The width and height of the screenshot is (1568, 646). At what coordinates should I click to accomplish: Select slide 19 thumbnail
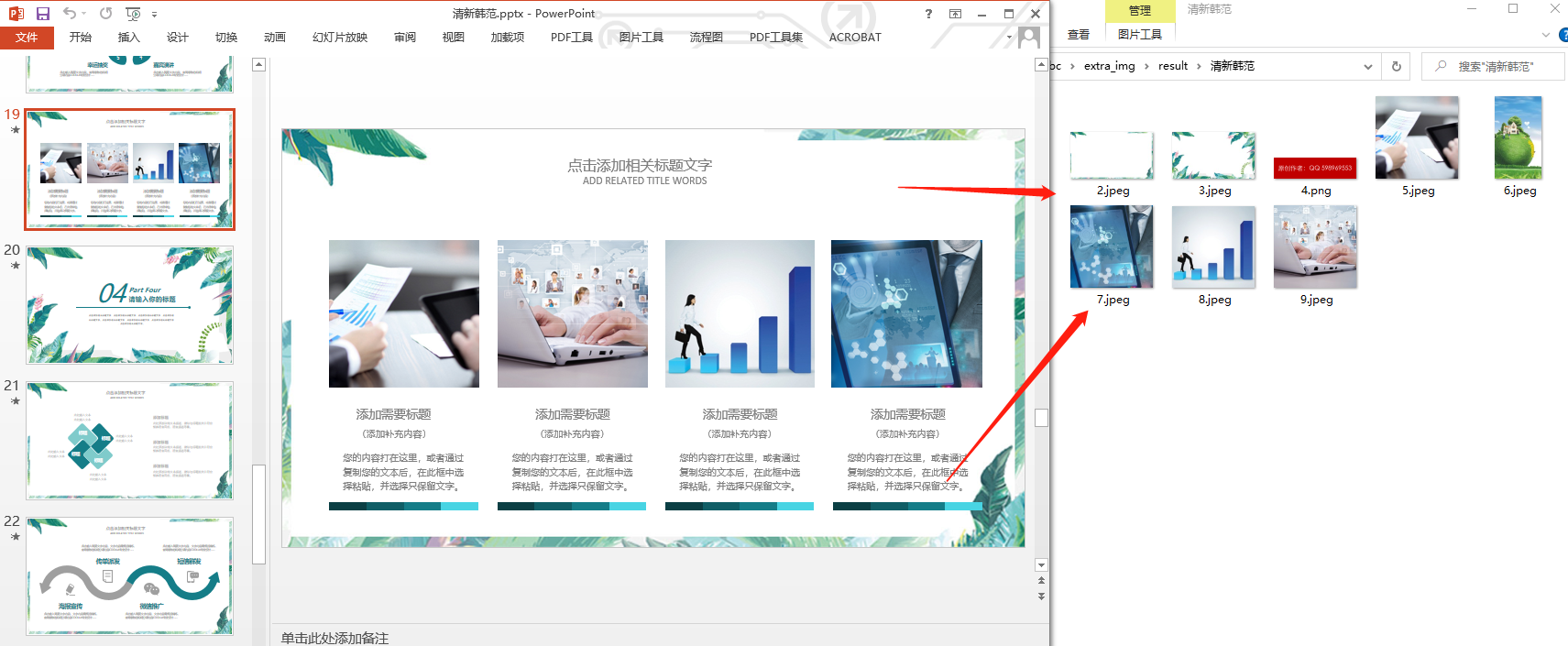pyautogui.click(x=129, y=170)
